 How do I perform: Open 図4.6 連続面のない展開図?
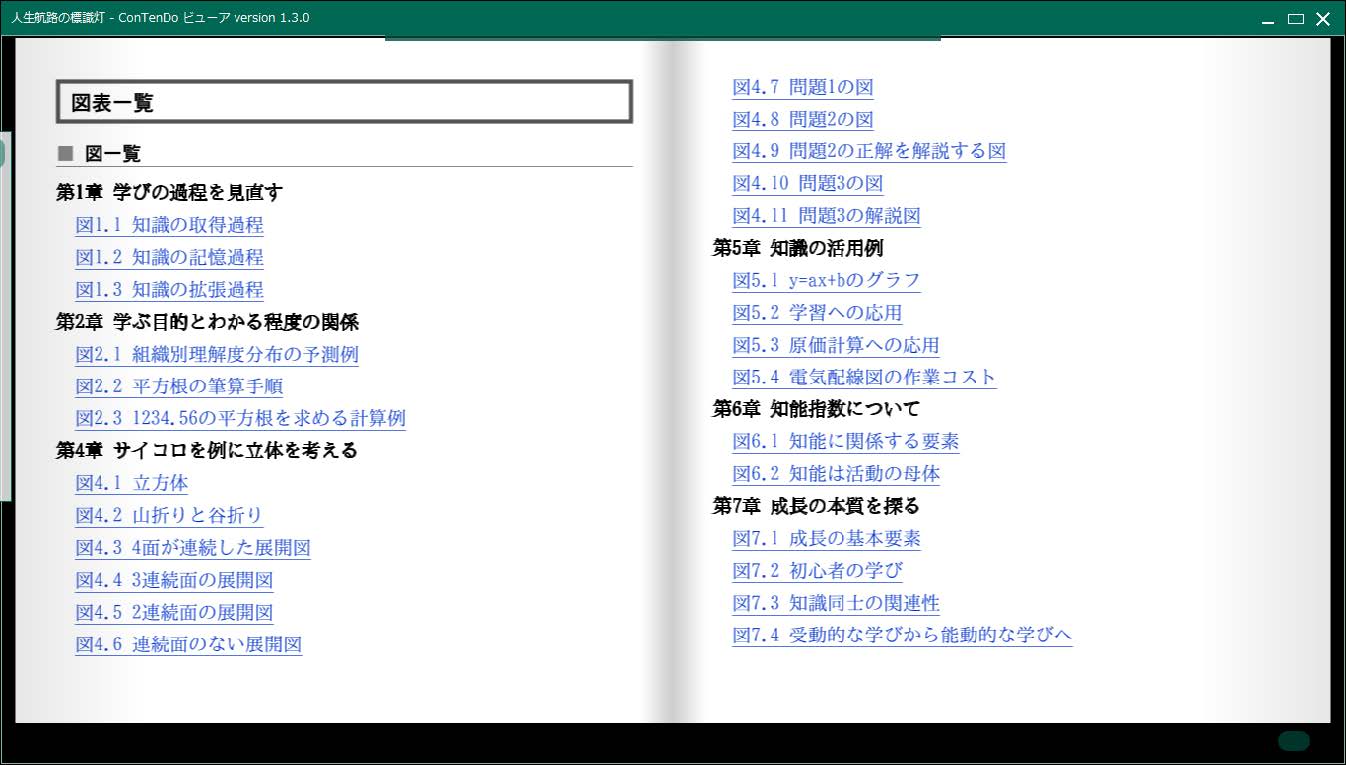(188, 645)
